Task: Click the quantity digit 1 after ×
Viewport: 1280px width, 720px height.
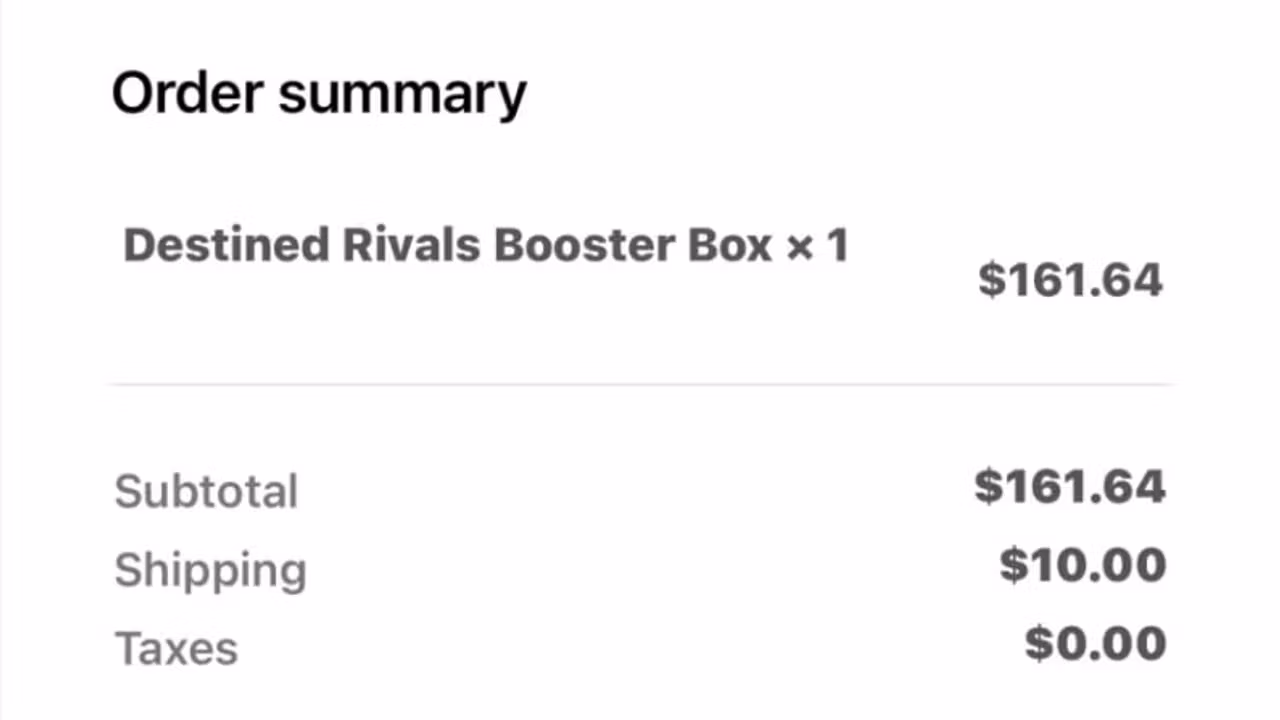Action: coord(838,245)
